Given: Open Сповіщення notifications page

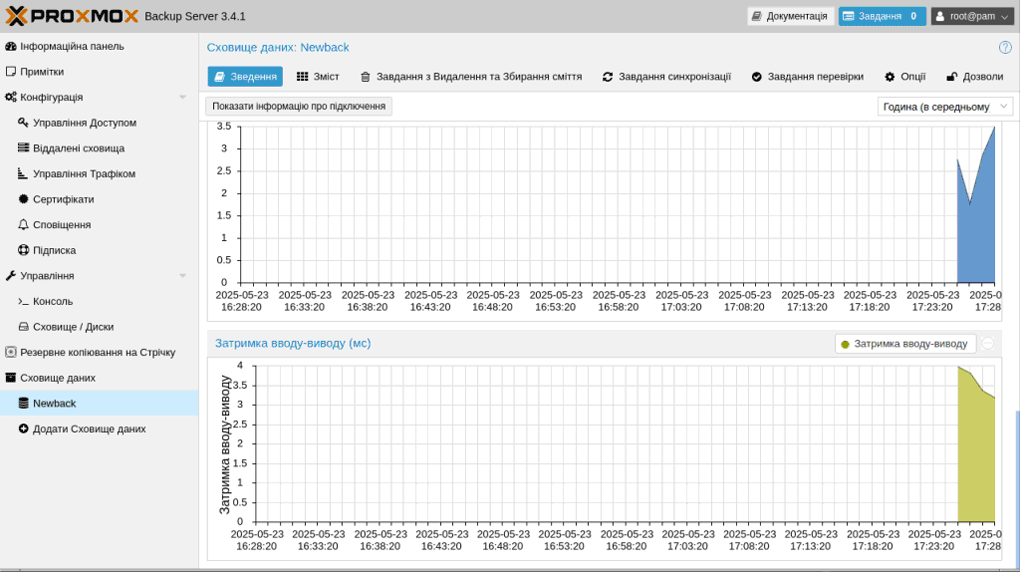Looking at the screenshot, I should 61,225.
